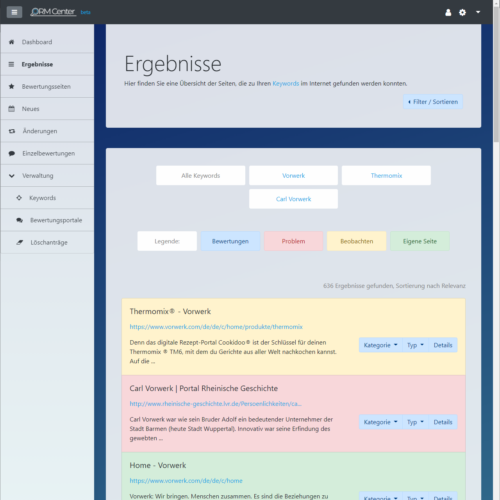Click the green Eigene Seite legend
This screenshot has height=500, width=500.
420,241
